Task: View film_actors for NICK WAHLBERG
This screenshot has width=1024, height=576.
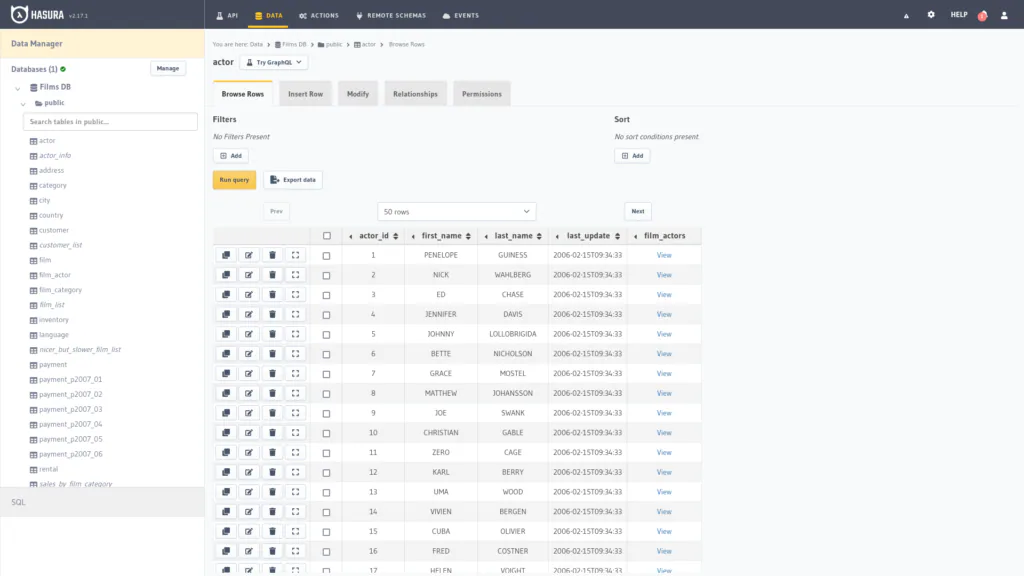Action: [664, 275]
